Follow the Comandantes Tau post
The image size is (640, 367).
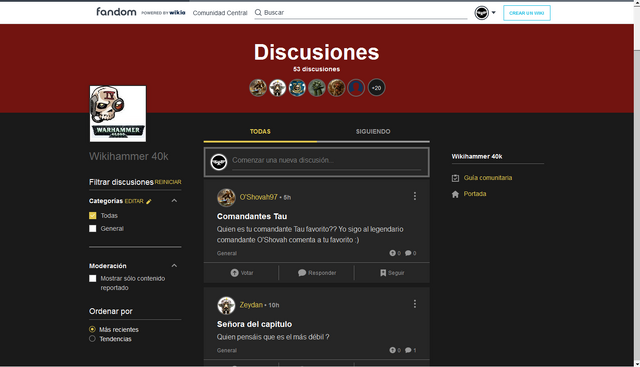392,273
